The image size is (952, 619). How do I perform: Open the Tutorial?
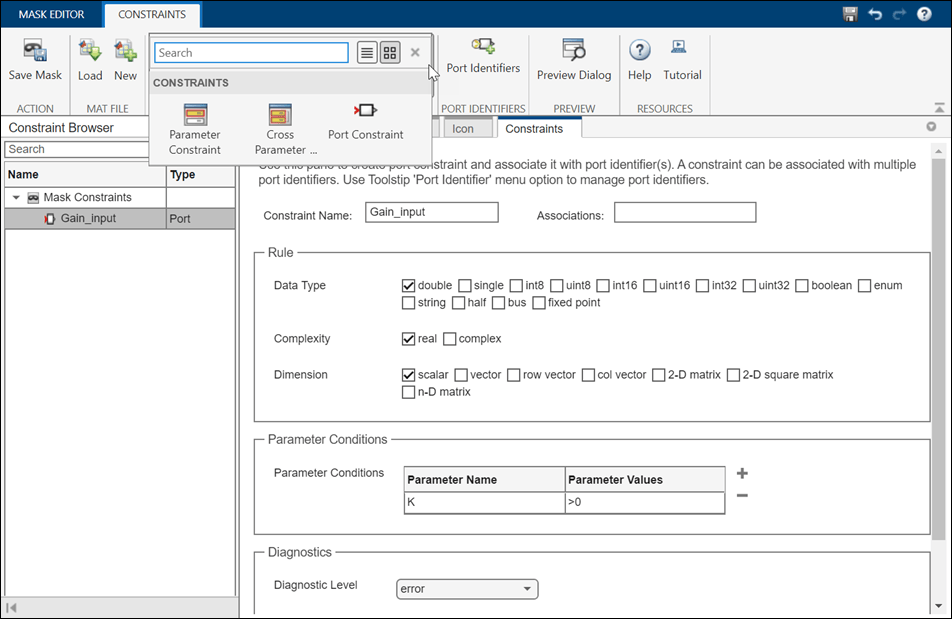(x=682, y=59)
